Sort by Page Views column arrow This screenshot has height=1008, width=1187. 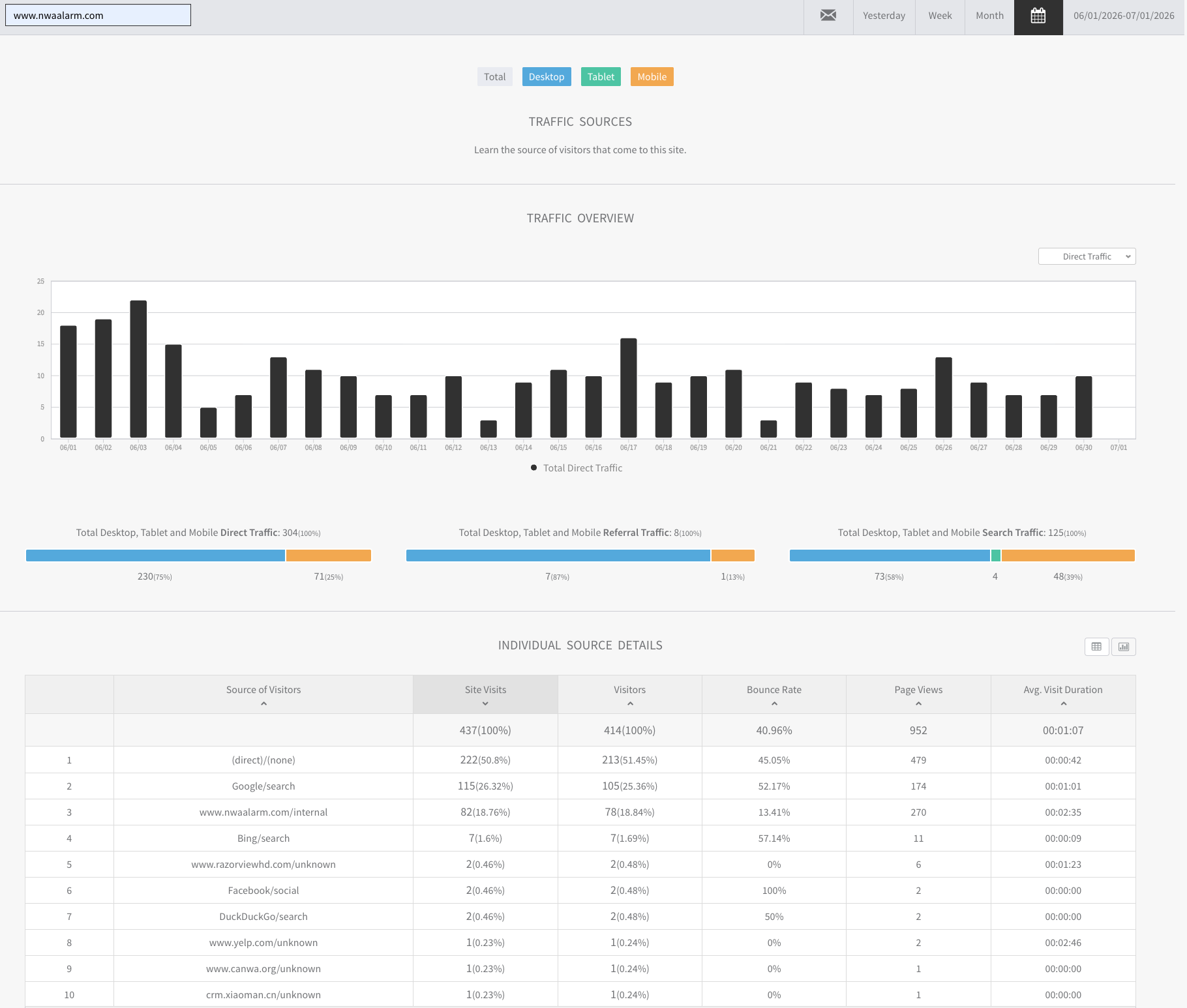pos(918,704)
